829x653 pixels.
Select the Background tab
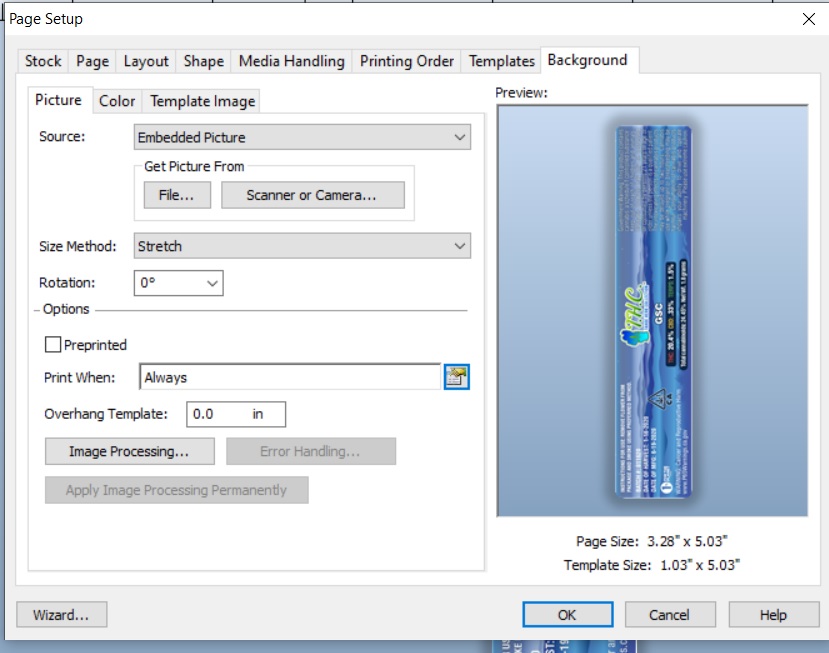587,60
